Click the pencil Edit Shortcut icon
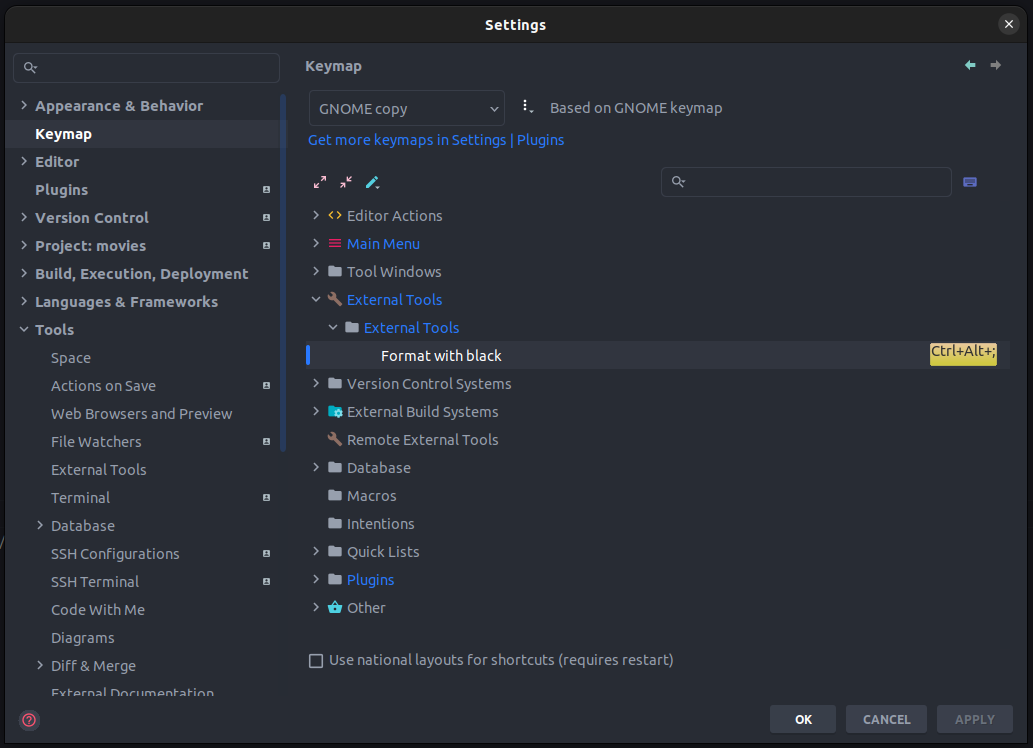 pyautogui.click(x=372, y=183)
